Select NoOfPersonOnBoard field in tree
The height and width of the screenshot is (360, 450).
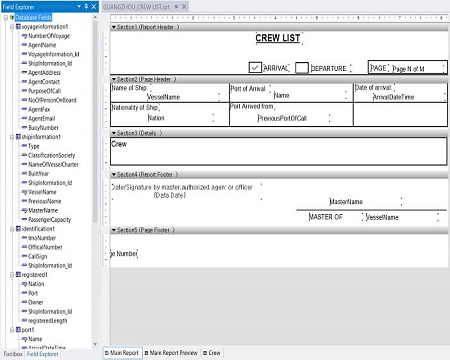[52, 100]
